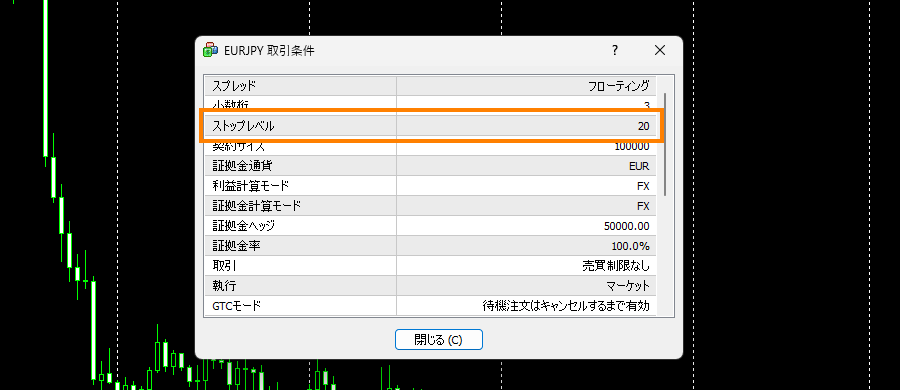The width and height of the screenshot is (900, 390).
Task: Click the 100.0% margin rate value
Action: 631,246
